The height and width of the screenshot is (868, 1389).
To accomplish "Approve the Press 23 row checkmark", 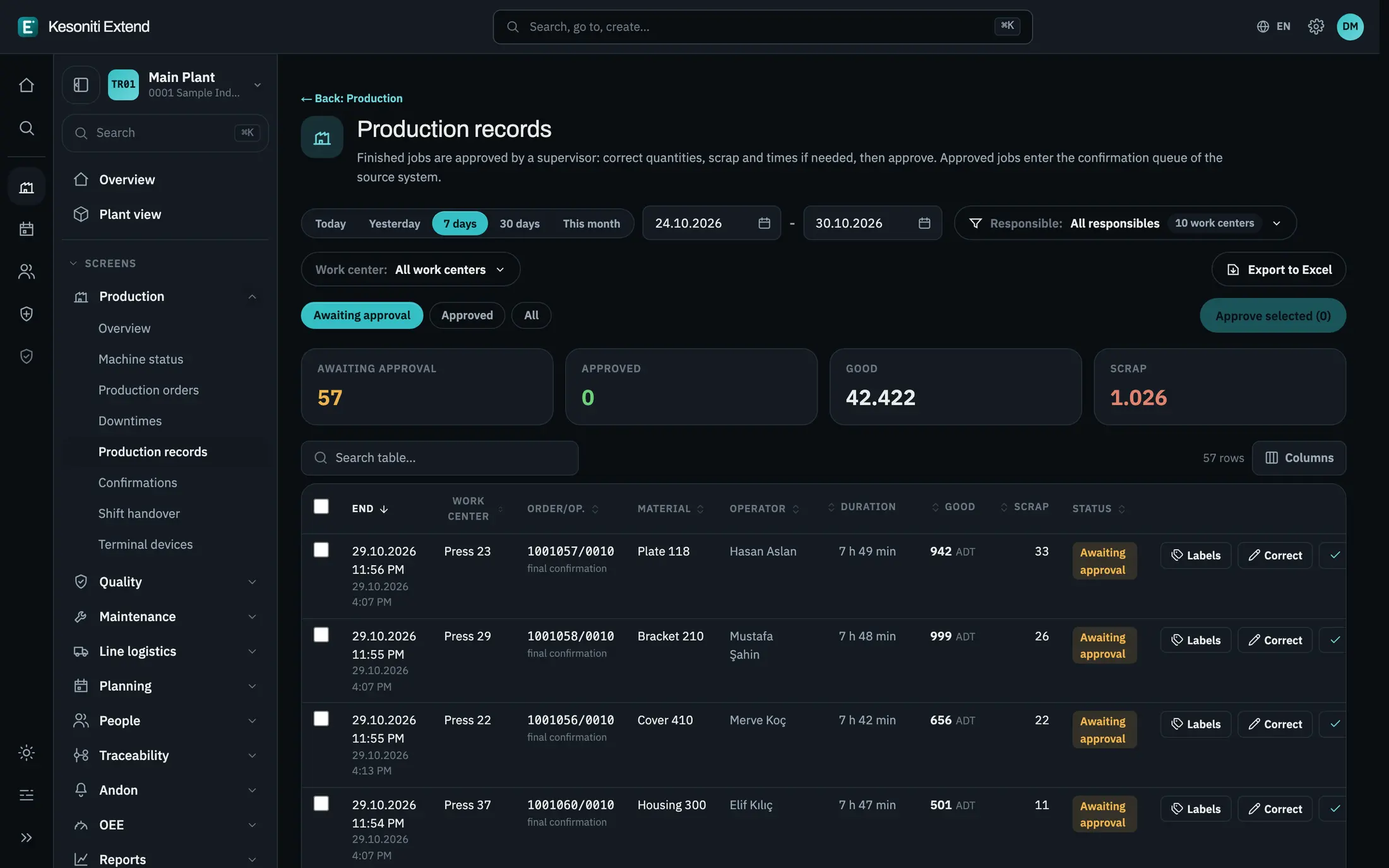I will [x=1334, y=556].
